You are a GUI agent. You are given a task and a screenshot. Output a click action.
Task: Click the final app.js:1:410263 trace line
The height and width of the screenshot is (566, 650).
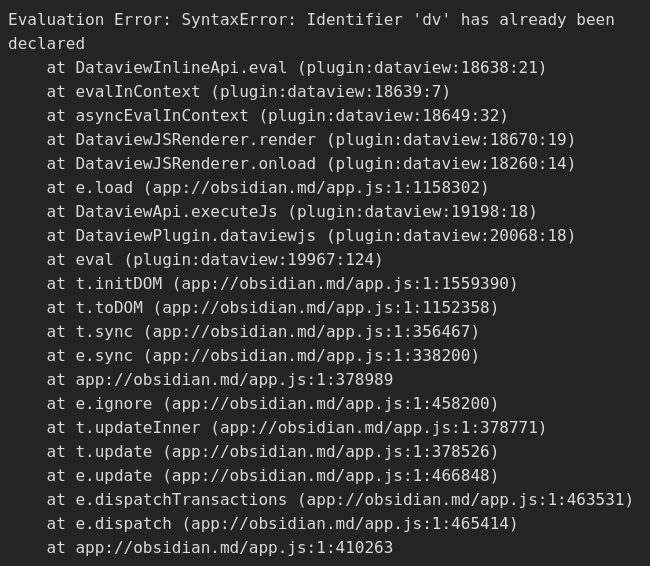point(220,549)
